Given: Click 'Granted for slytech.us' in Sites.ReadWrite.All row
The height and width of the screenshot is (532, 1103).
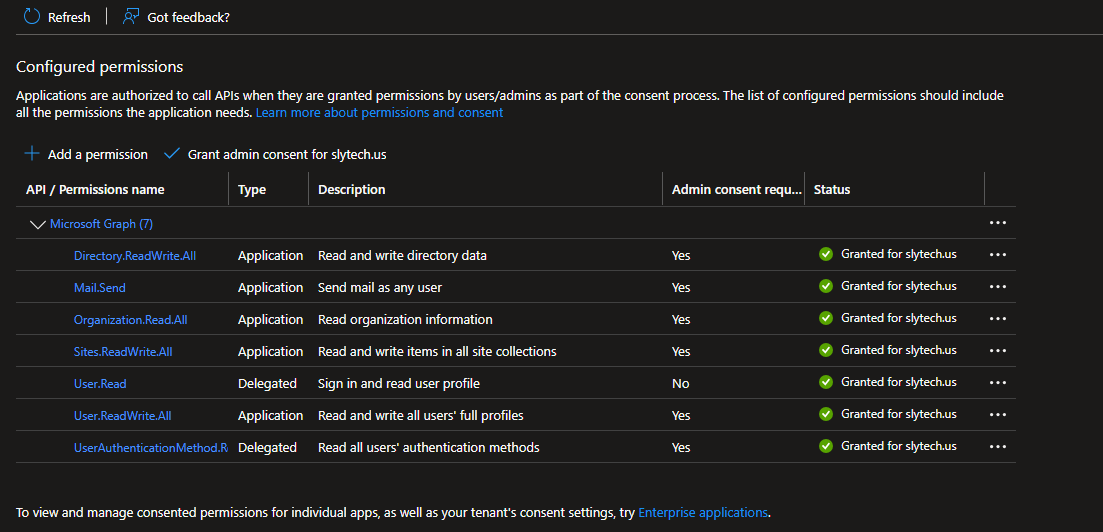Looking at the screenshot, I should click(899, 350).
